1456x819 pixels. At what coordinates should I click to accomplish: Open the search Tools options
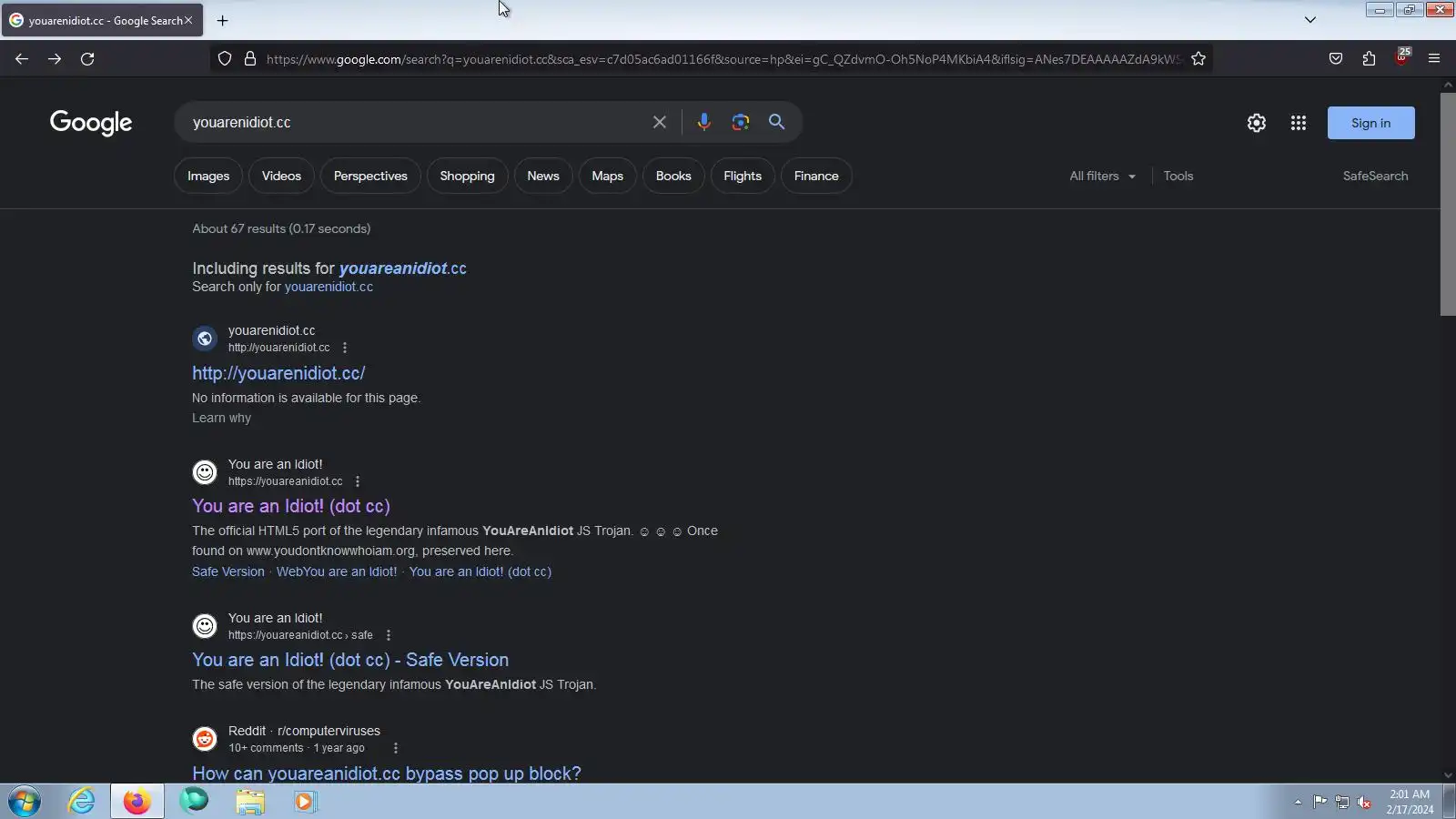point(1178,177)
